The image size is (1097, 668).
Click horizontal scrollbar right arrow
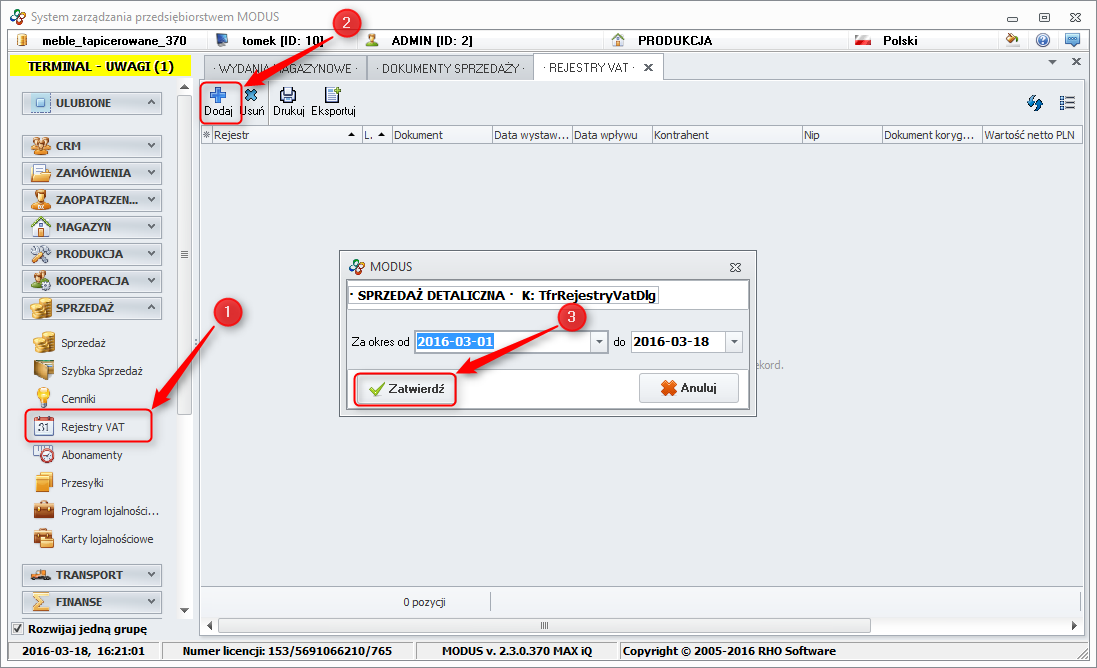(1074, 625)
